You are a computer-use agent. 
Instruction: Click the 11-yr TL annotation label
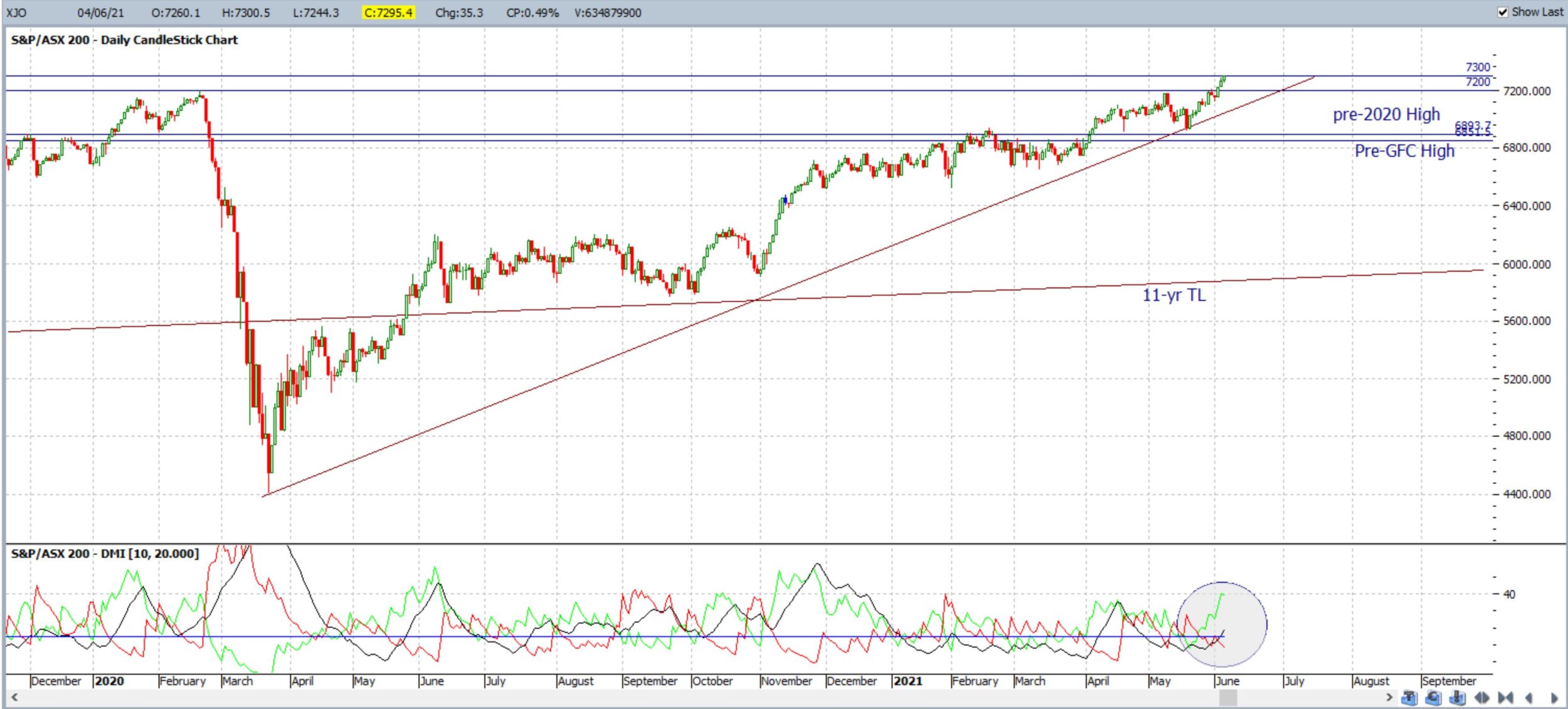coord(1173,295)
